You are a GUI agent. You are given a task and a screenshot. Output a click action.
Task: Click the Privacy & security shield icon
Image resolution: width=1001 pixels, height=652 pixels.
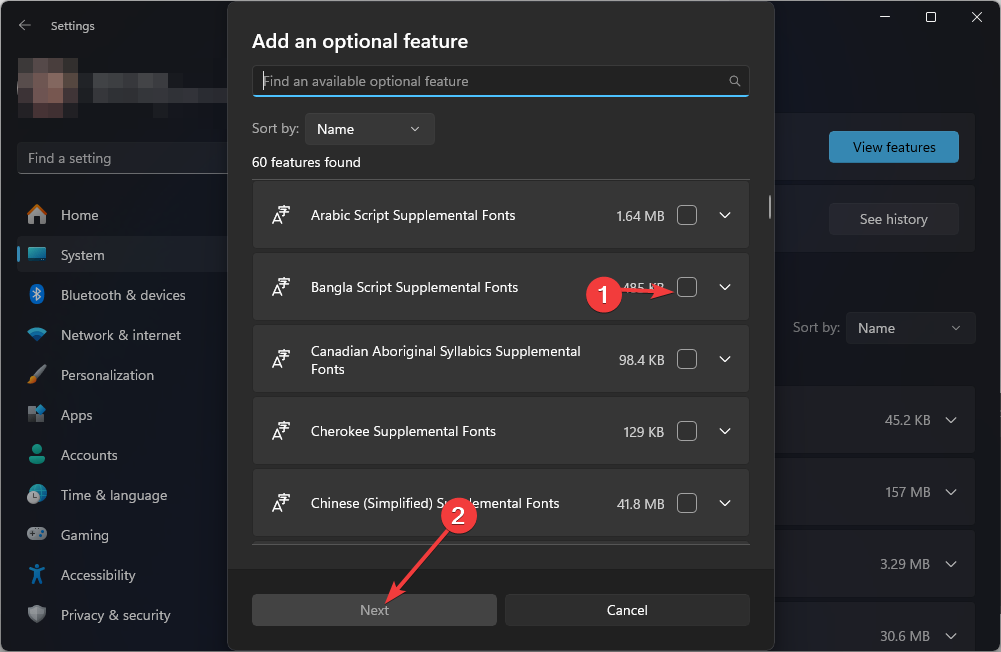pyautogui.click(x=37, y=615)
